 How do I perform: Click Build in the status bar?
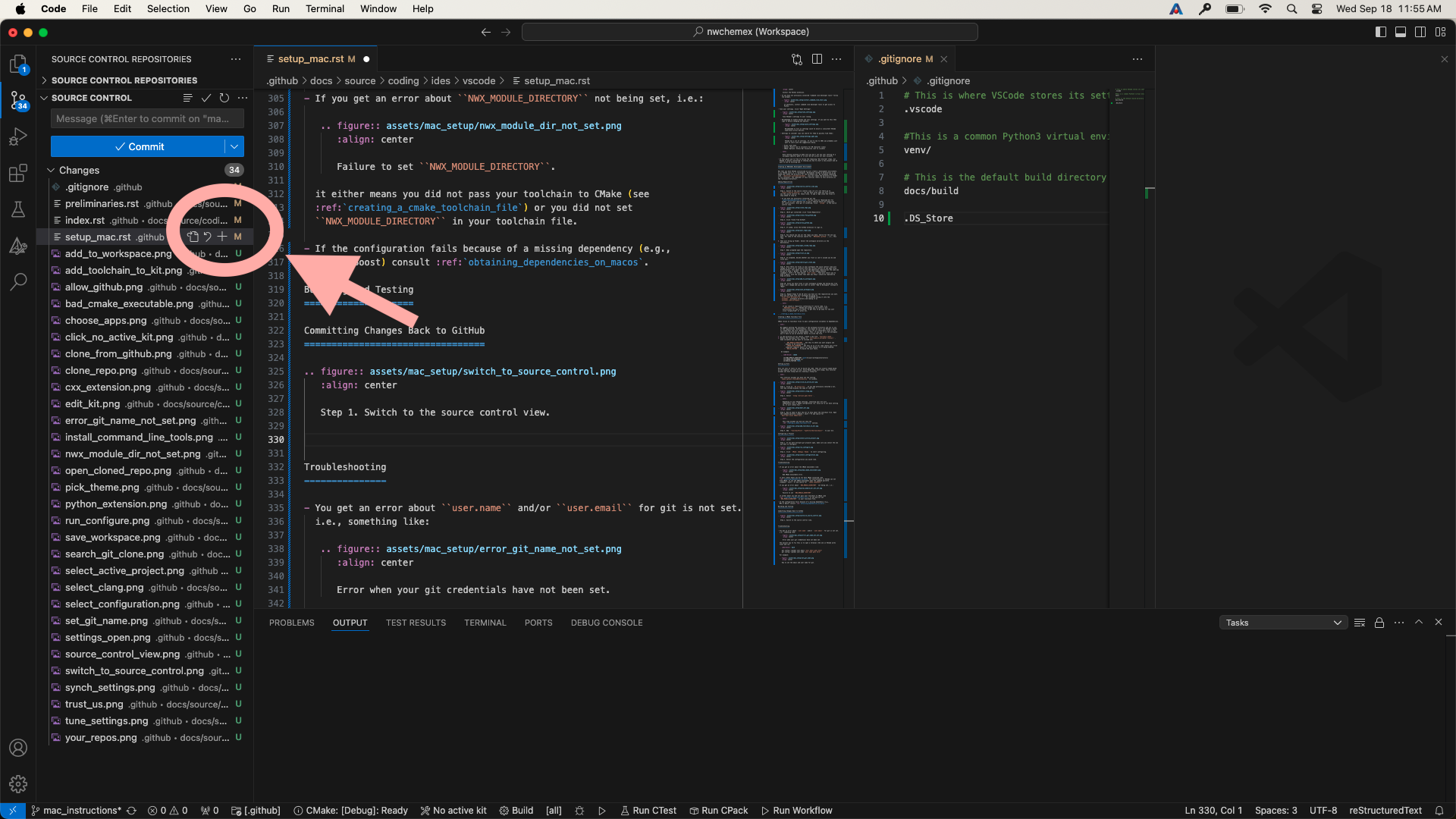click(516, 811)
